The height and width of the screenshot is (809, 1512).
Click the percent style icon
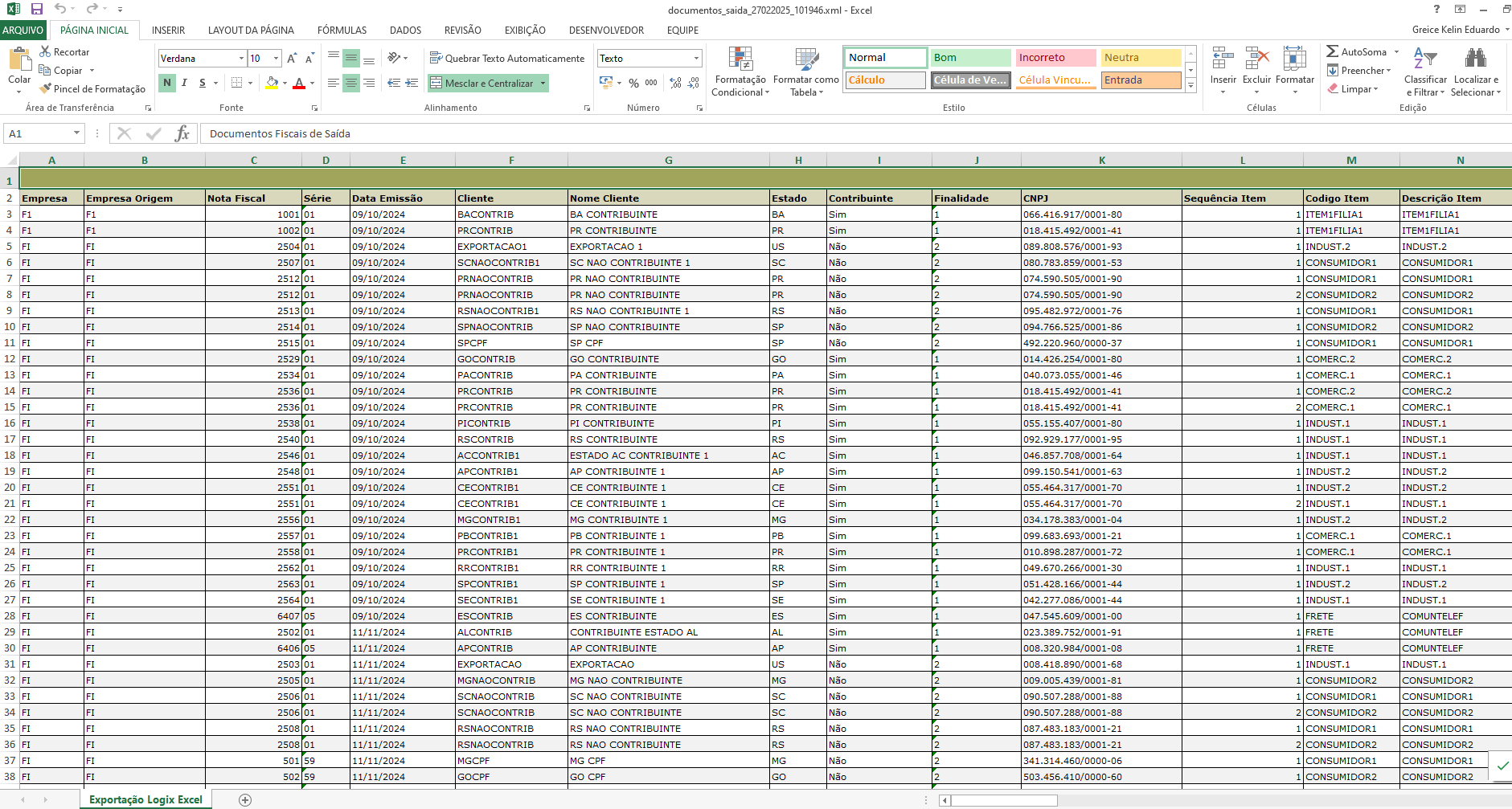[634, 83]
